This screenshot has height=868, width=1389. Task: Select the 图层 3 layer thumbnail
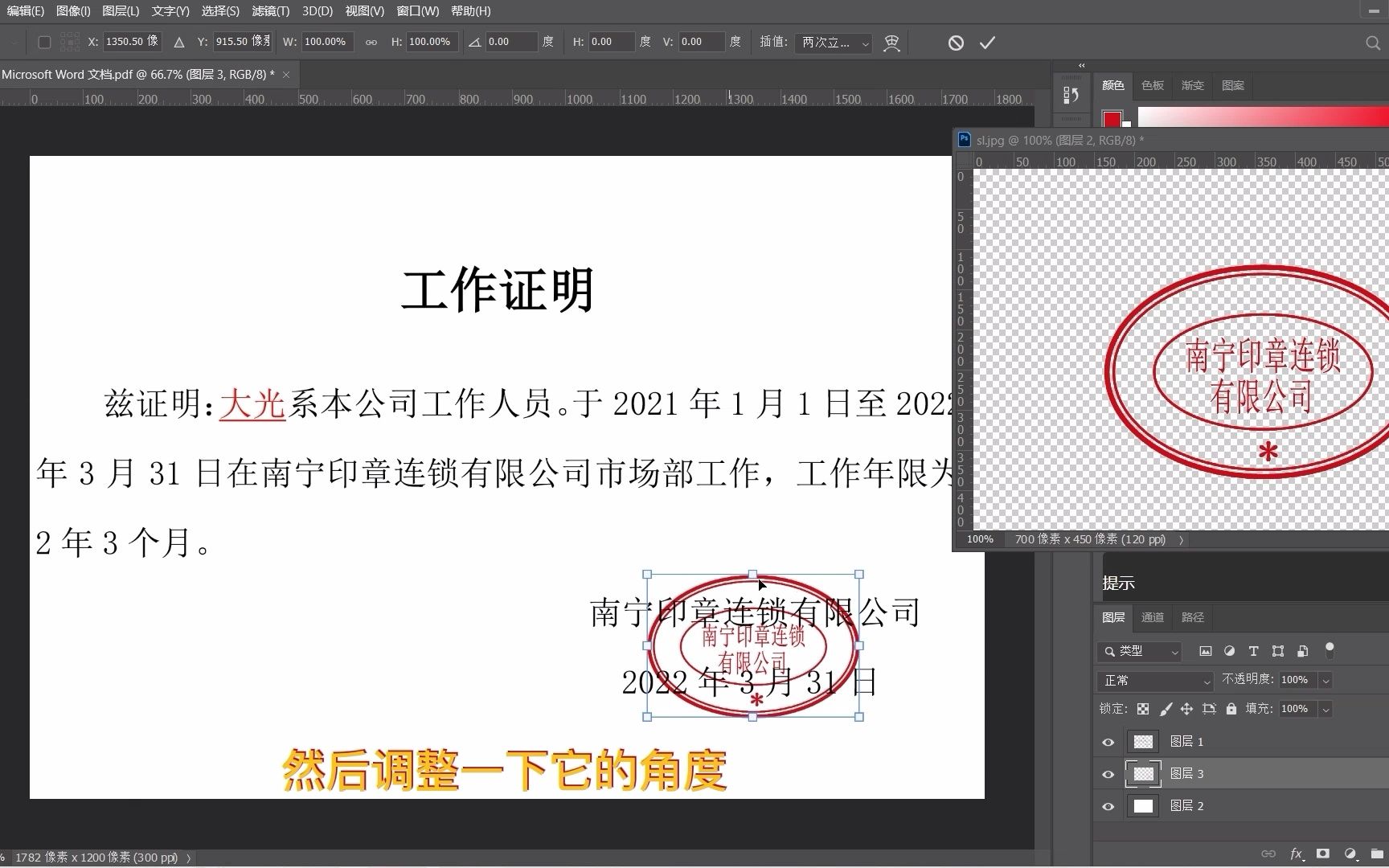tap(1143, 774)
